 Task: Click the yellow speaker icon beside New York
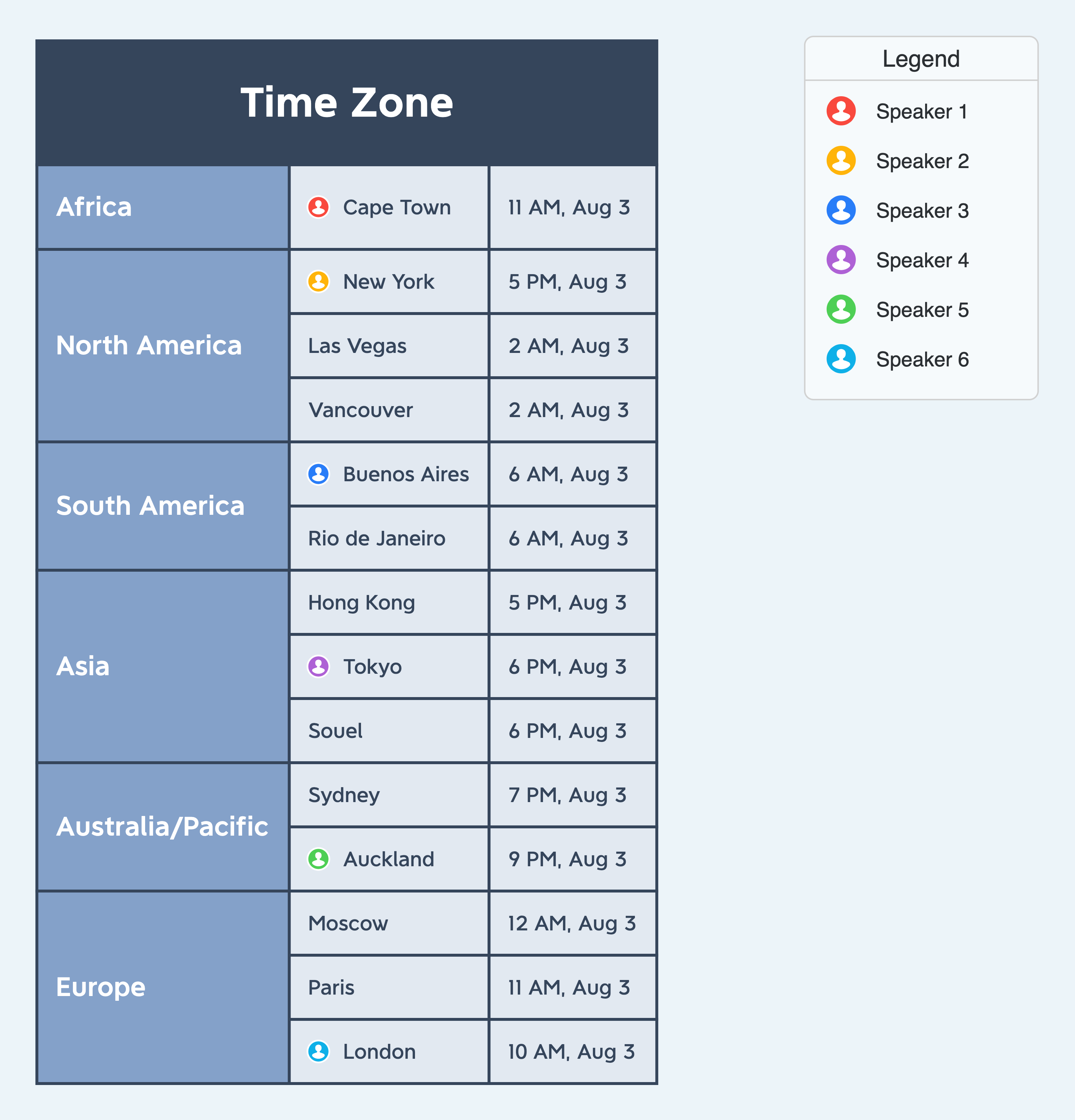click(318, 281)
